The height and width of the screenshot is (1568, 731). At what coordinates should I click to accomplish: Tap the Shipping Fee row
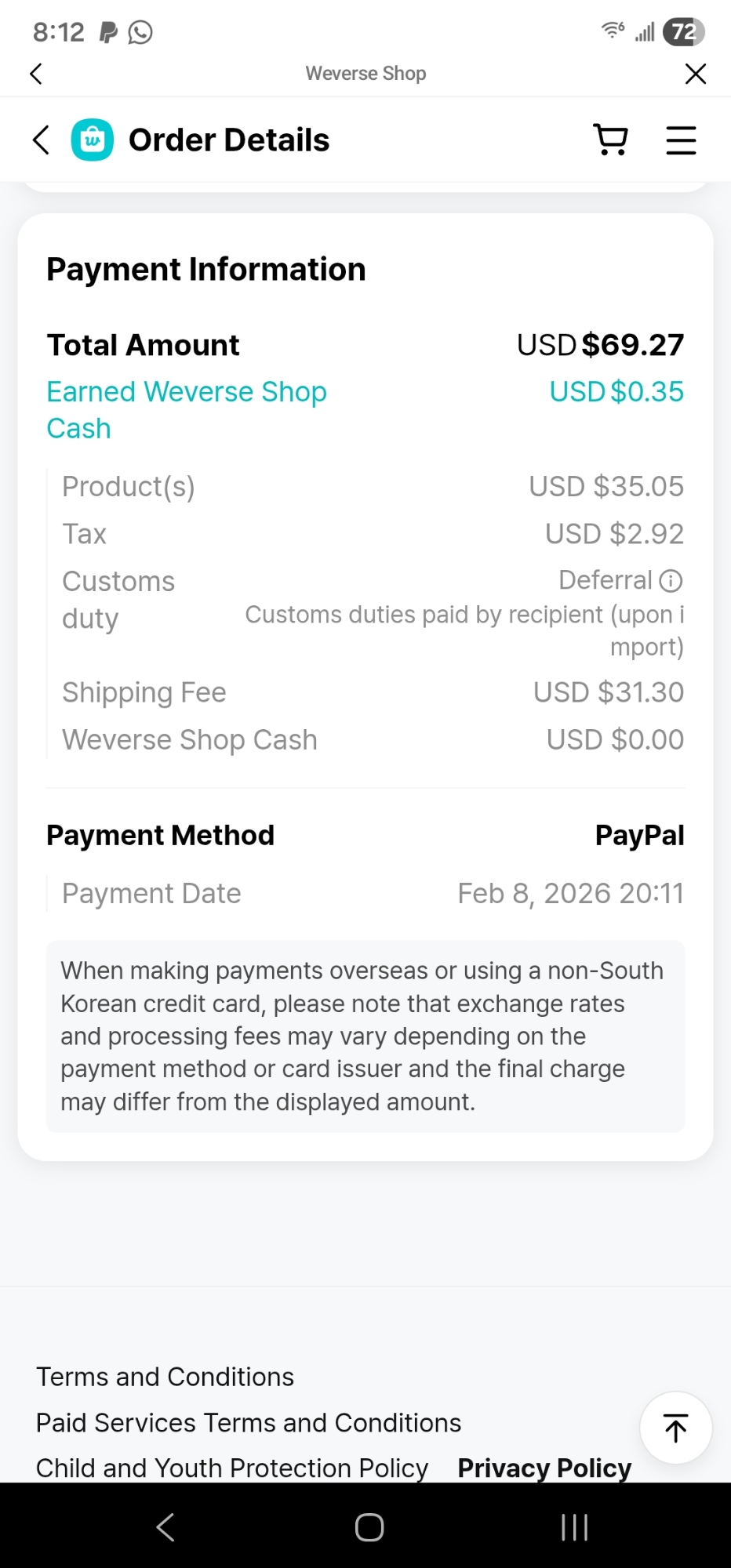(x=365, y=692)
